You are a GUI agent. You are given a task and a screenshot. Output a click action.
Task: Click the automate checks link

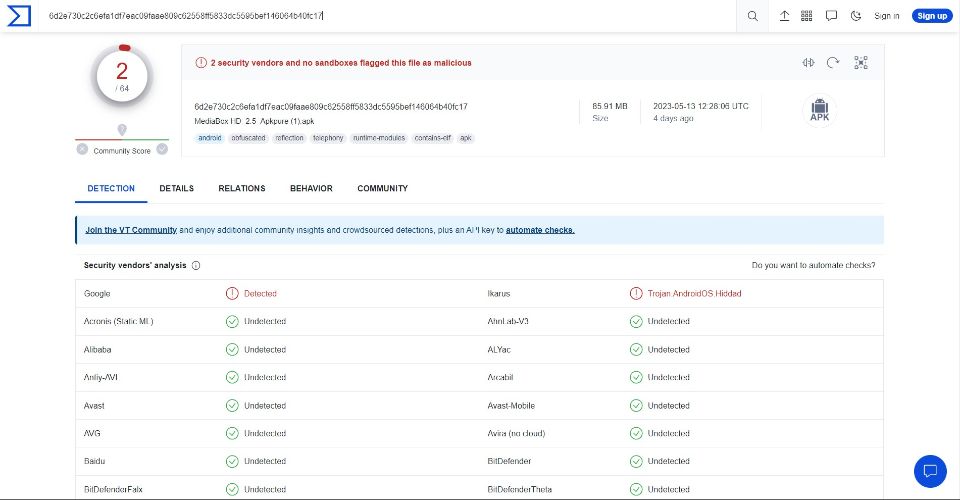tap(540, 230)
